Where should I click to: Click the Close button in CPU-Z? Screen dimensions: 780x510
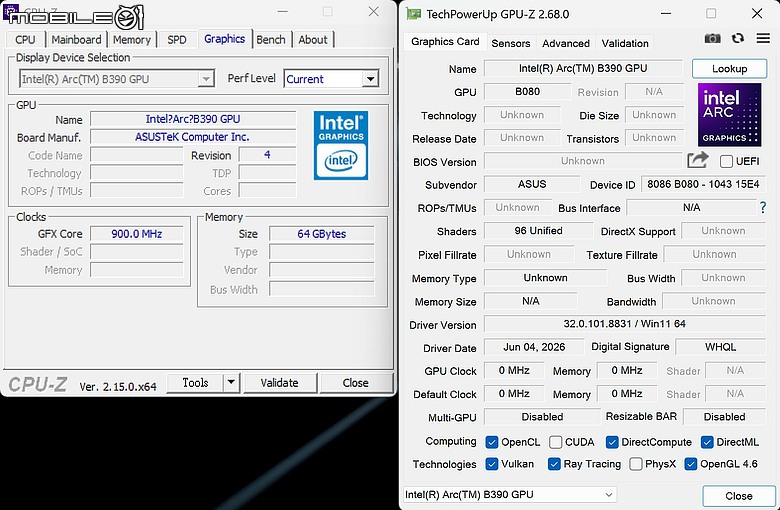[x=356, y=383]
